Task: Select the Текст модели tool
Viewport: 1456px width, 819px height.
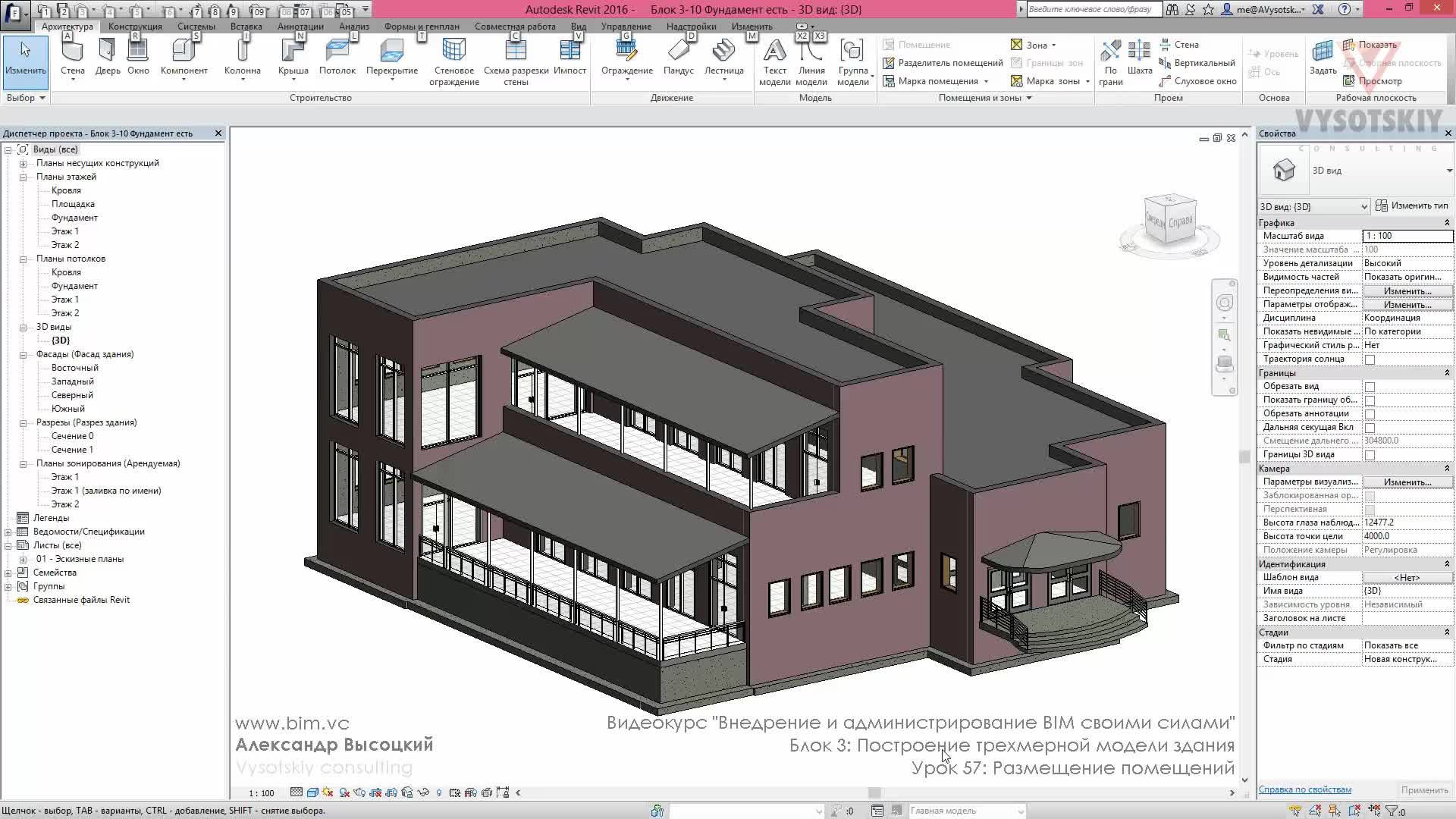Action: coord(774,62)
